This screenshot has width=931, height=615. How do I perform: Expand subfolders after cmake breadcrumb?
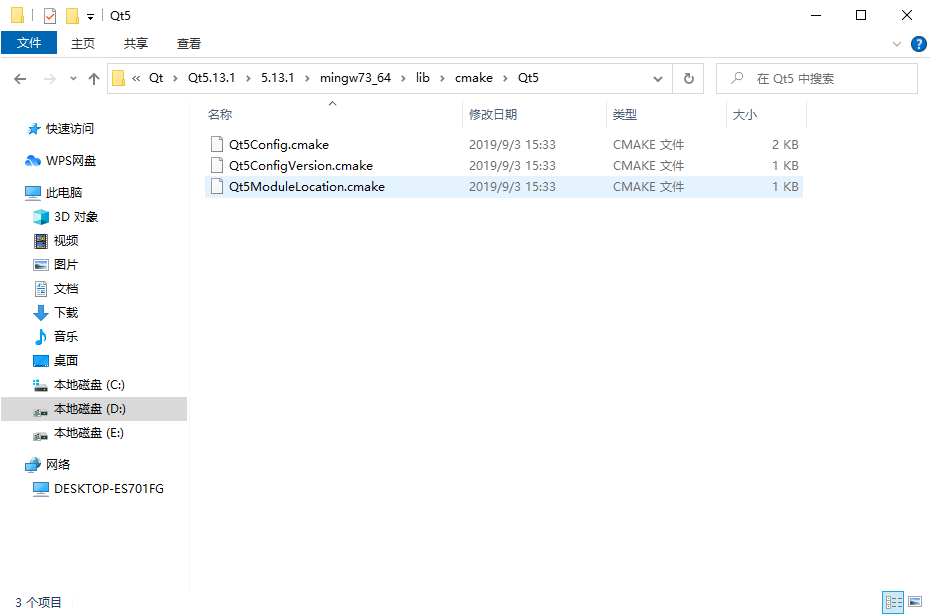(x=505, y=78)
